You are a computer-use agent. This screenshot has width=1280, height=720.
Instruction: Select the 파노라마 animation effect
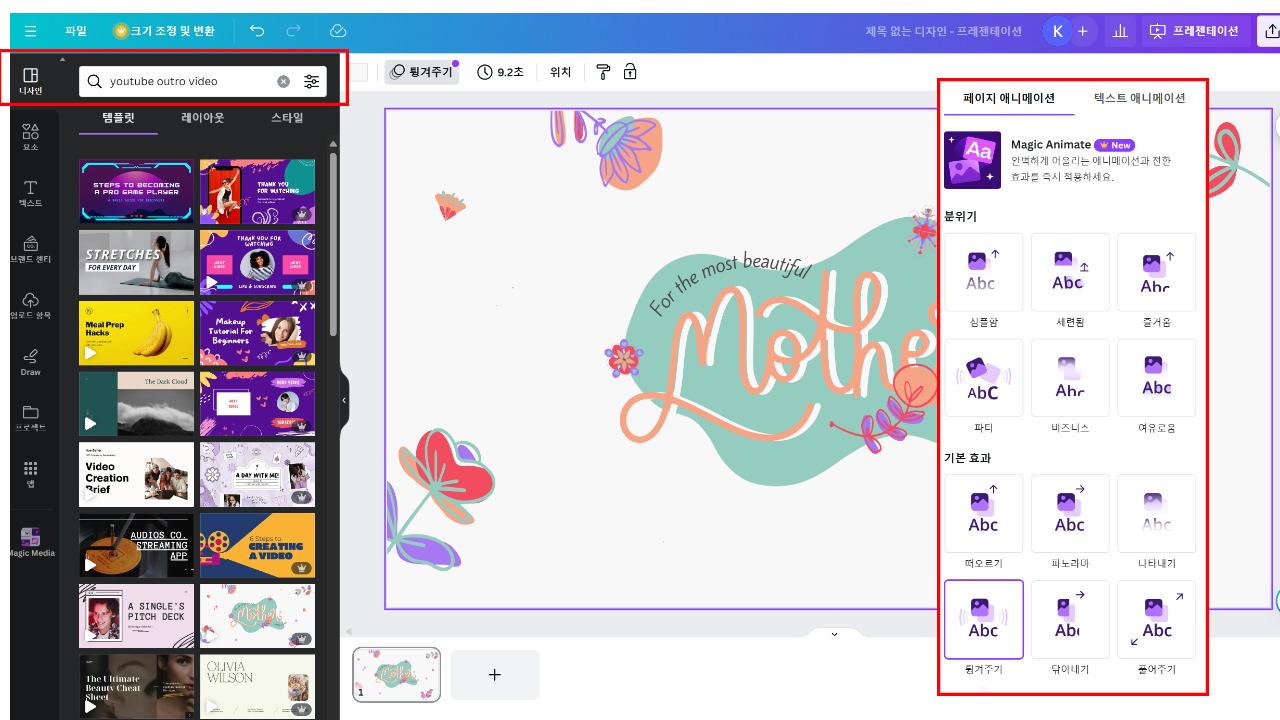(x=1070, y=522)
